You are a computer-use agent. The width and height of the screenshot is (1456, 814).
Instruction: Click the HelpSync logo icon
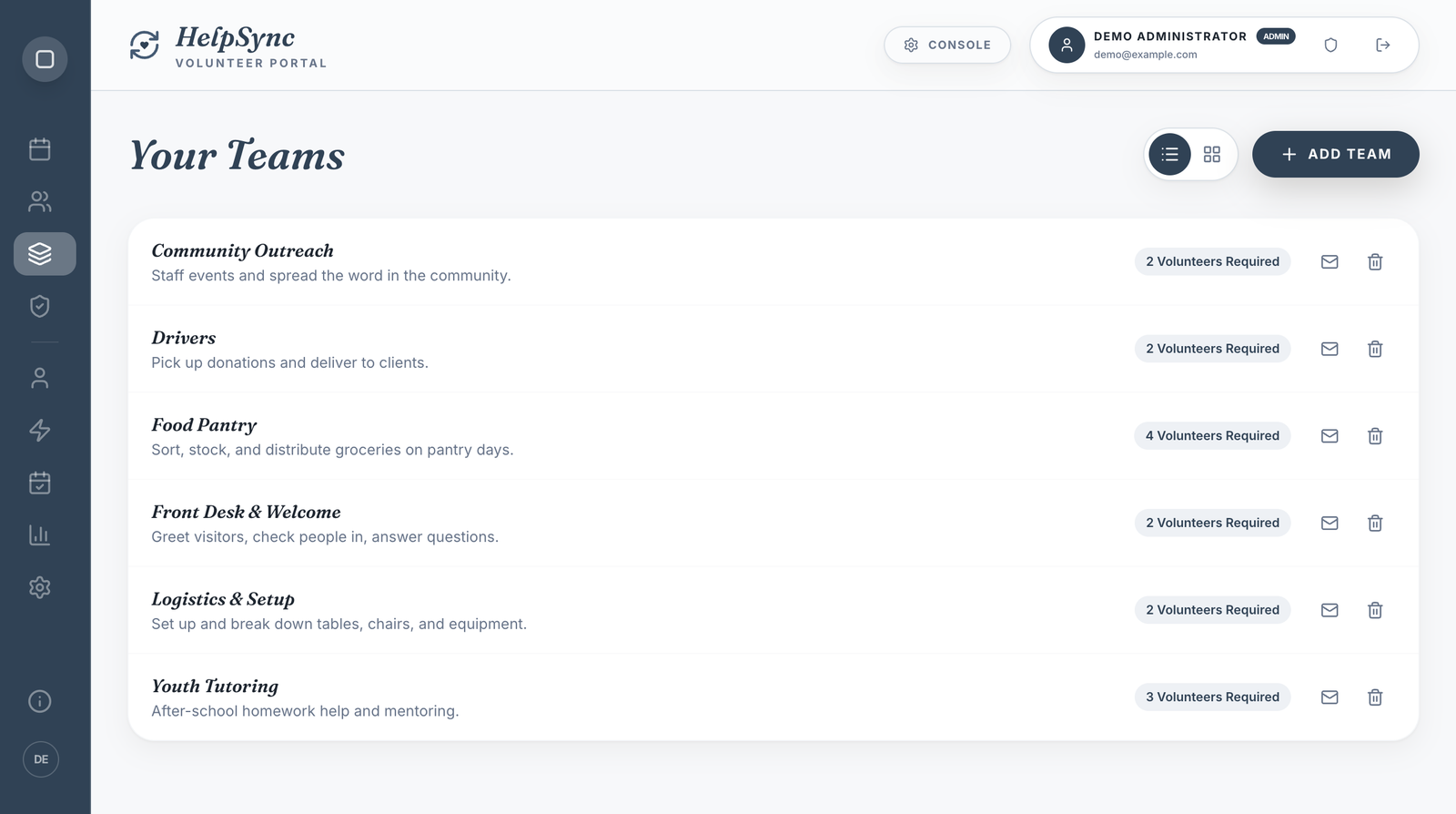[145, 45]
